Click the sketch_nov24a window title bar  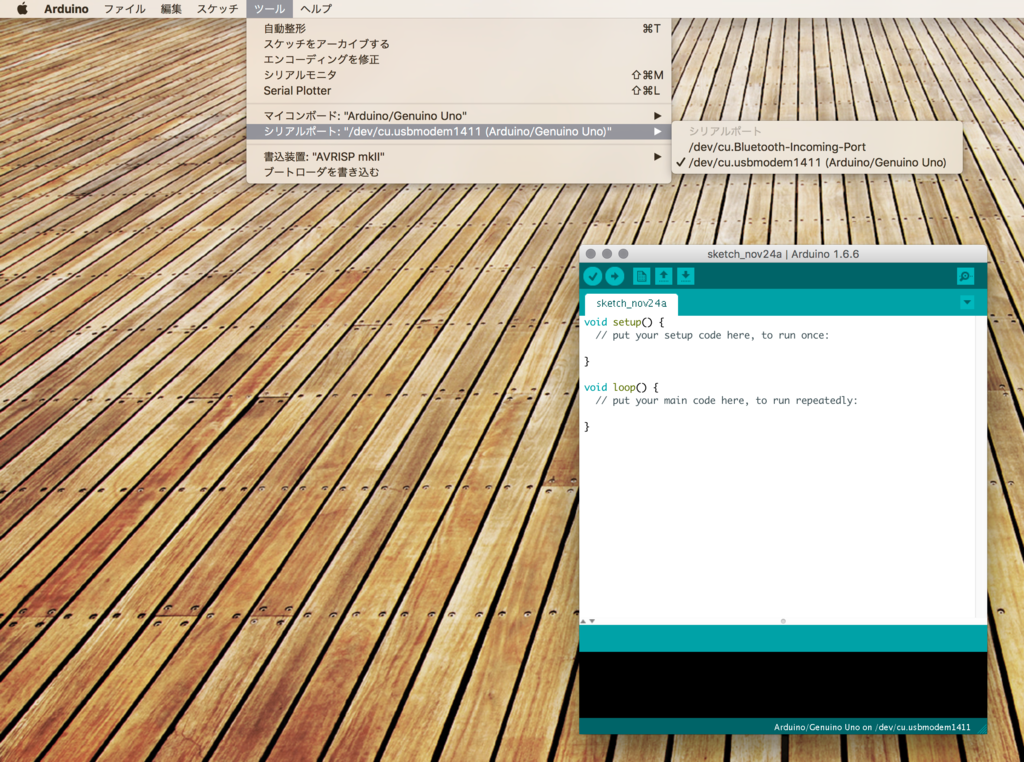click(x=783, y=254)
